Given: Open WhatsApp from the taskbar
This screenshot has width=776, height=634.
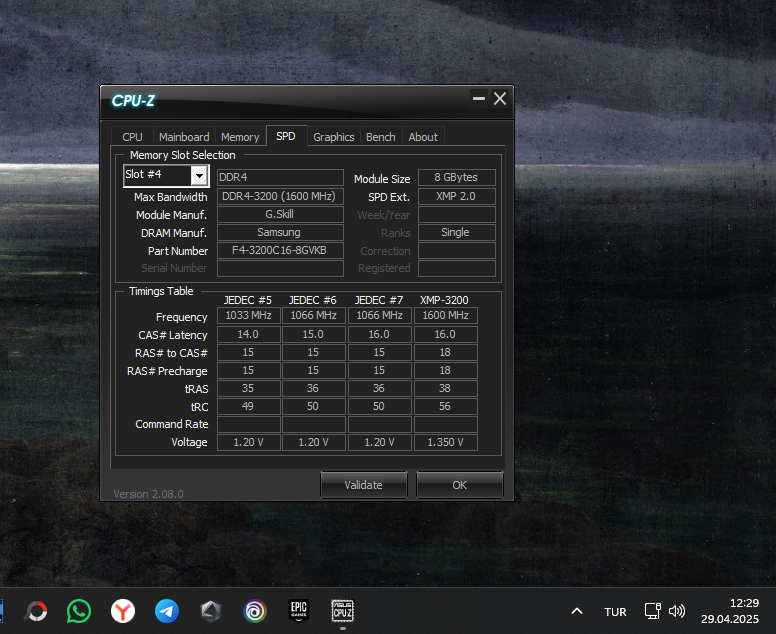Looking at the screenshot, I should (79, 611).
